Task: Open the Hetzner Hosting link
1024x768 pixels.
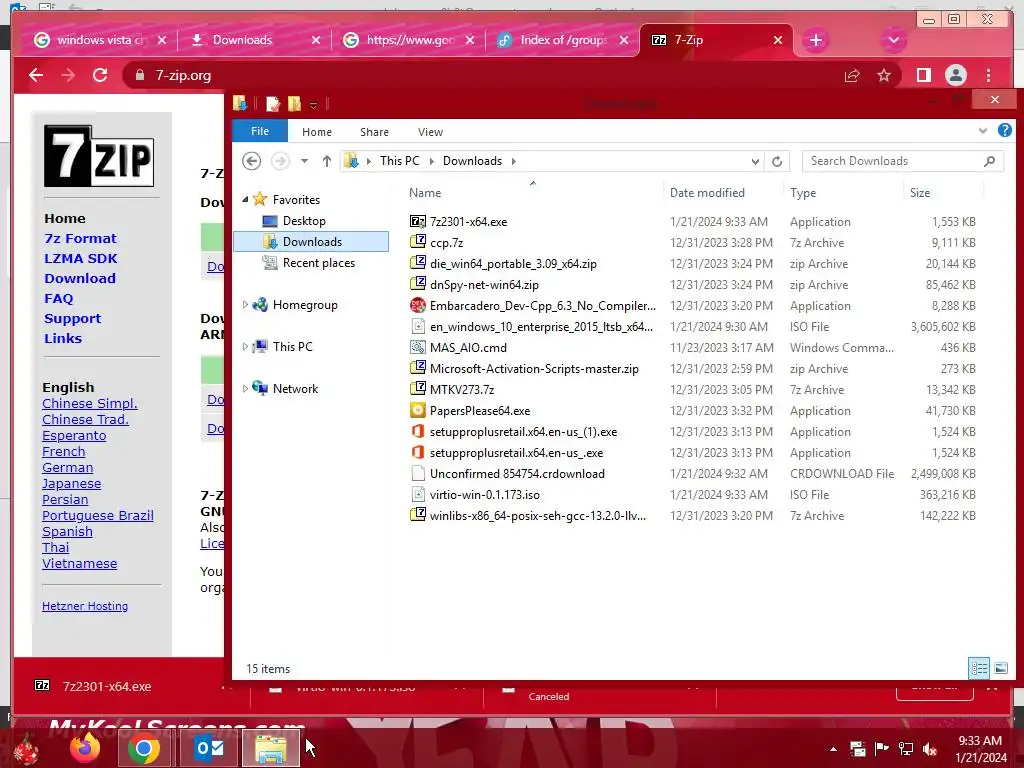Action: [85, 606]
